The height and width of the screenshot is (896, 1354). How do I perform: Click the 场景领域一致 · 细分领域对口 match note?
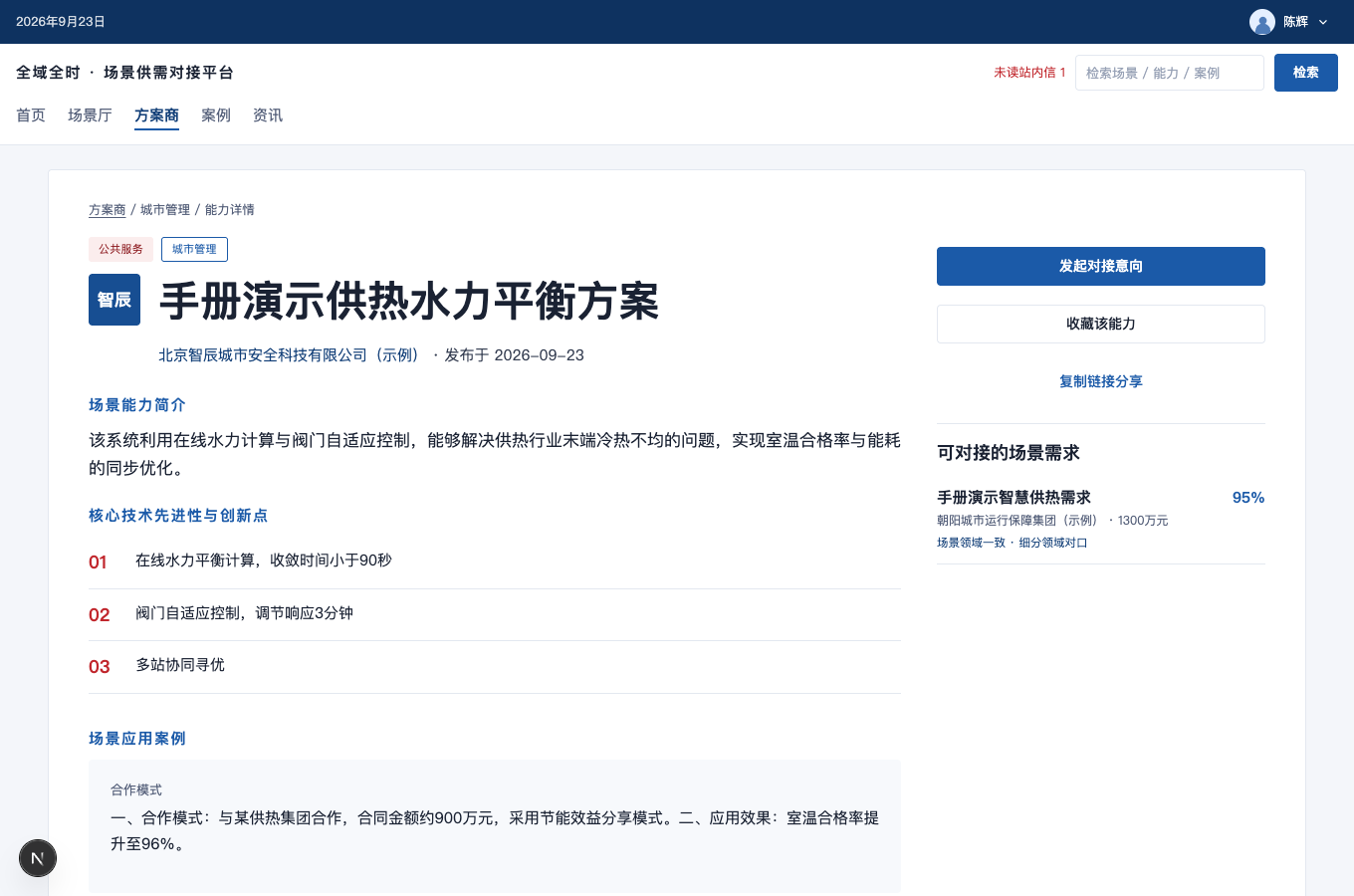pos(1013,543)
